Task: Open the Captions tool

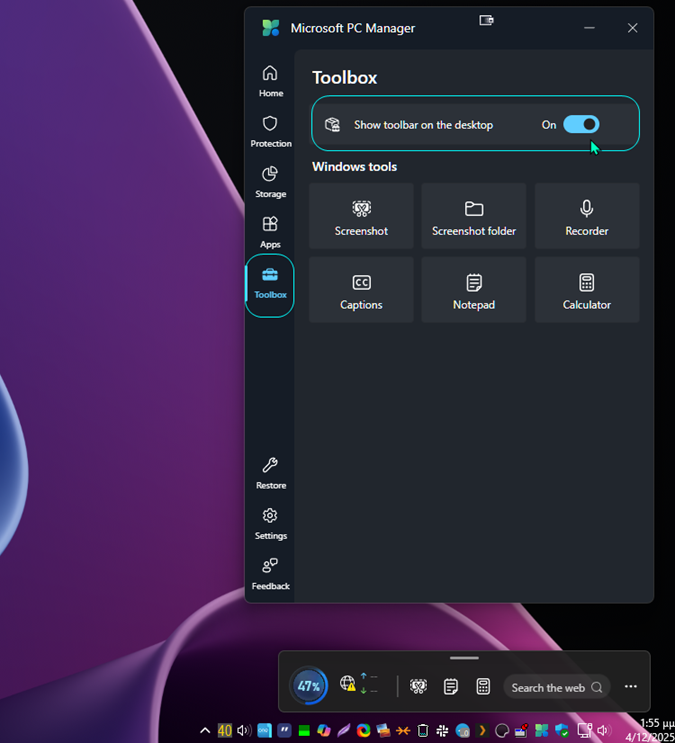Action: [361, 290]
